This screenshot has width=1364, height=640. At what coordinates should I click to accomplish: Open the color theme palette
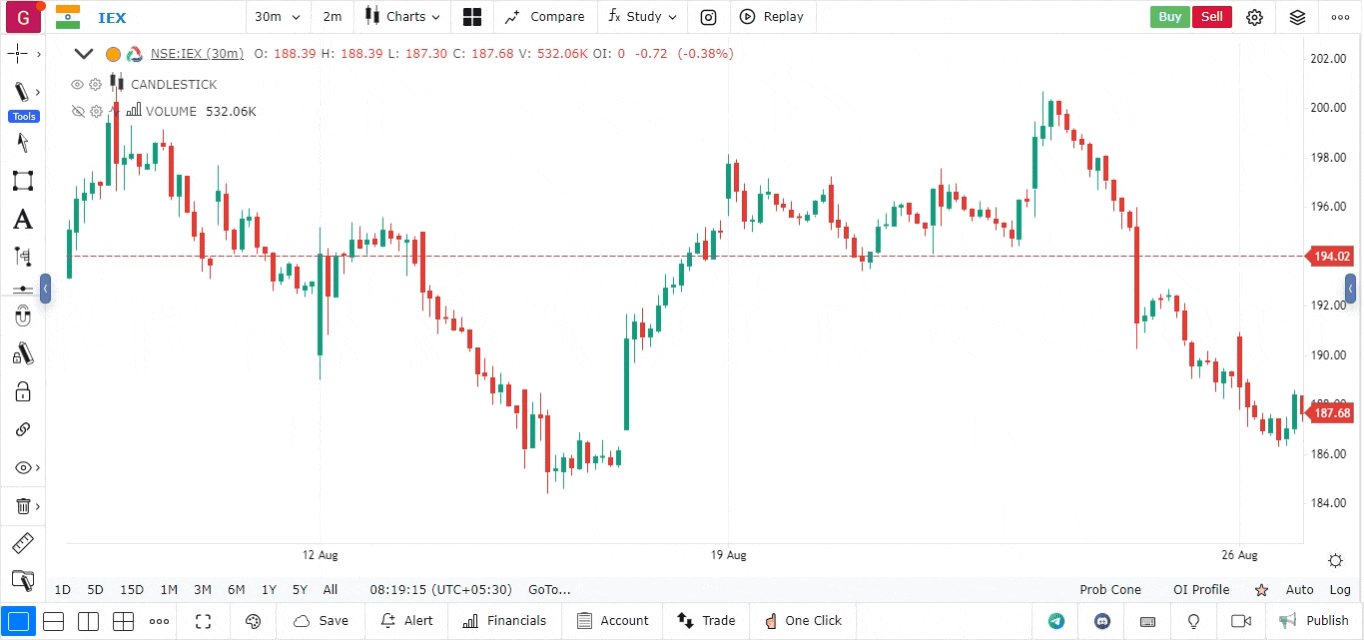point(253,621)
